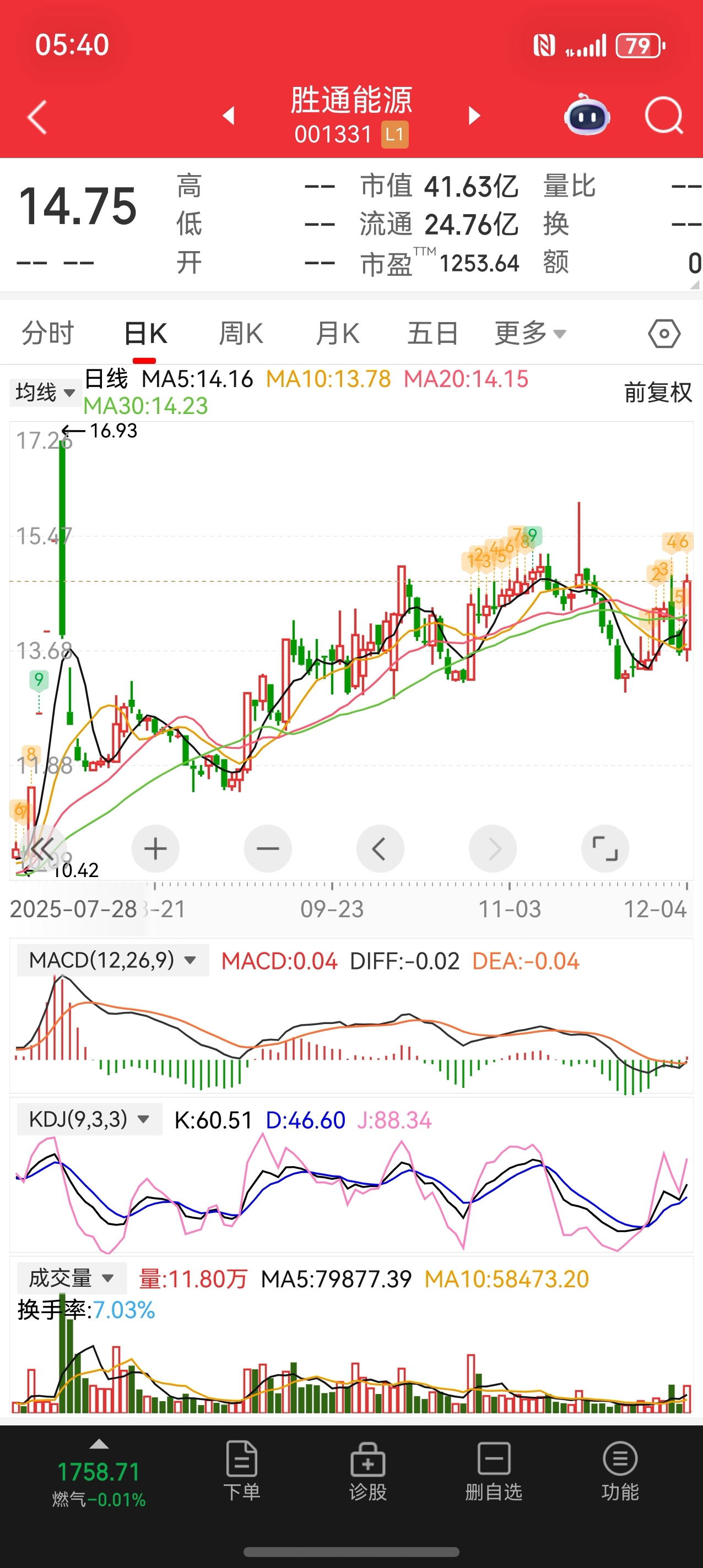Image resolution: width=703 pixels, height=1568 pixels.
Task: Move chart left with arrow button
Action: (x=380, y=848)
